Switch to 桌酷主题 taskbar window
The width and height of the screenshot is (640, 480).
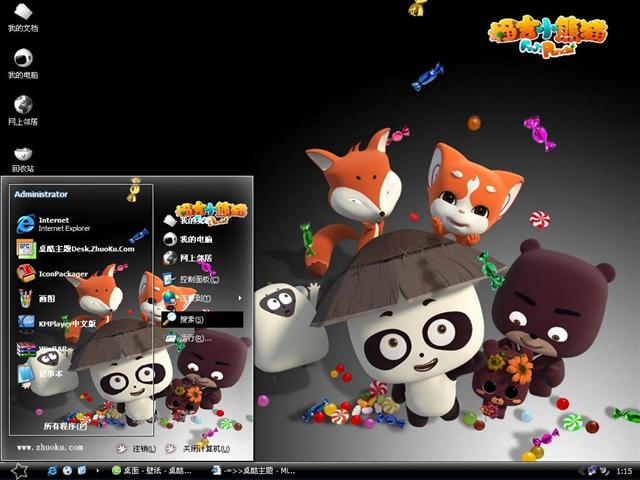pyautogui.click(x=254, y=471)
